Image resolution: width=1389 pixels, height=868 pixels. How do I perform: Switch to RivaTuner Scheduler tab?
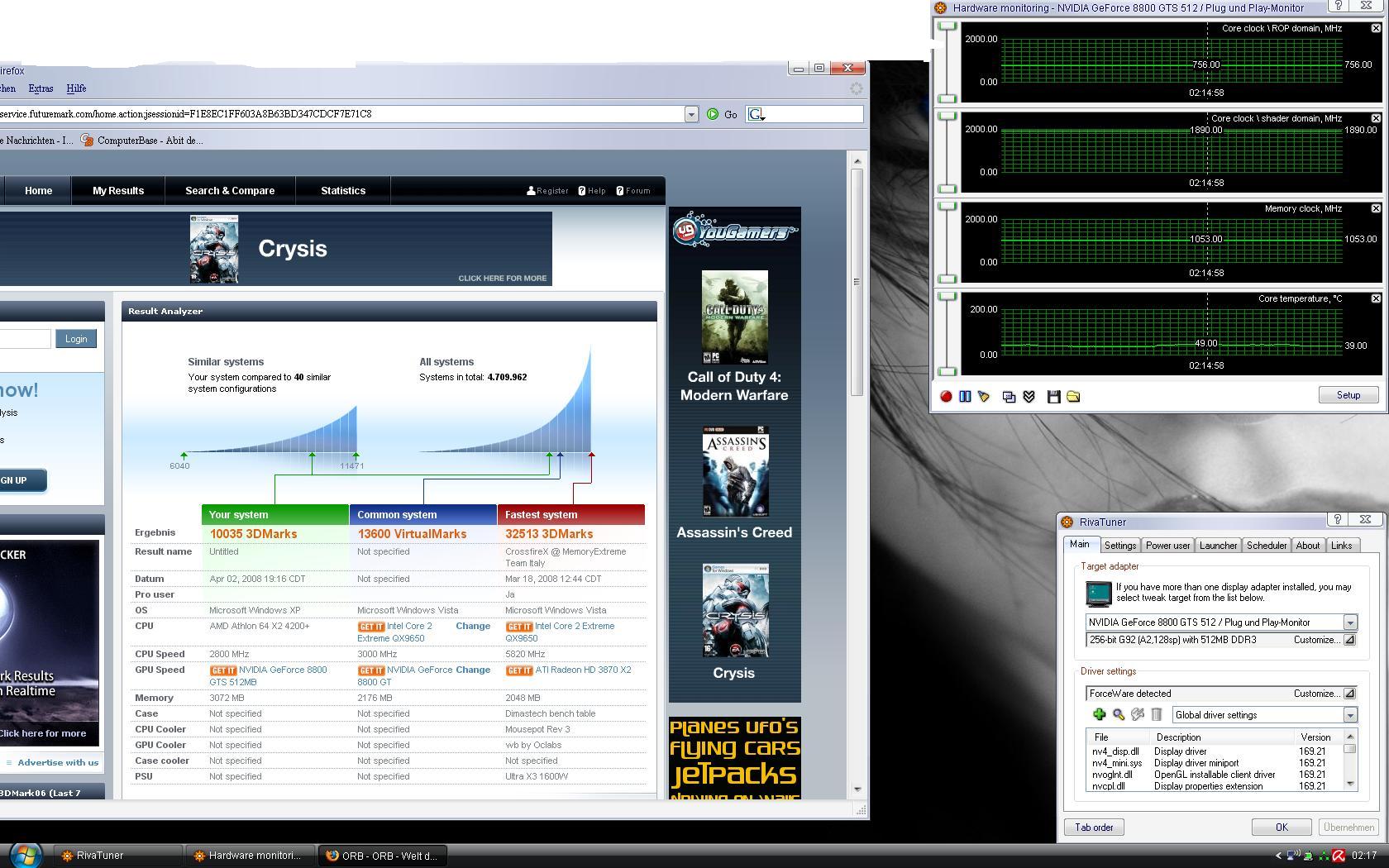click(1267, 546)
